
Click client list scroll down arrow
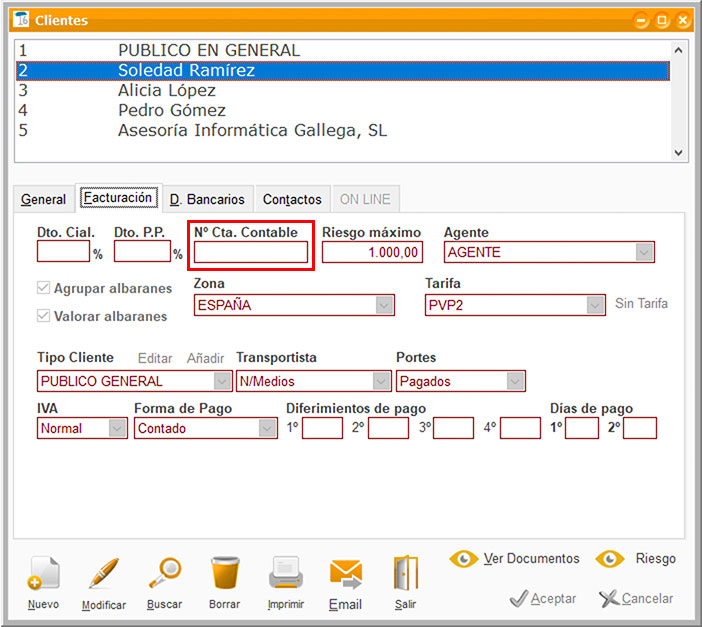coord(678,152)
